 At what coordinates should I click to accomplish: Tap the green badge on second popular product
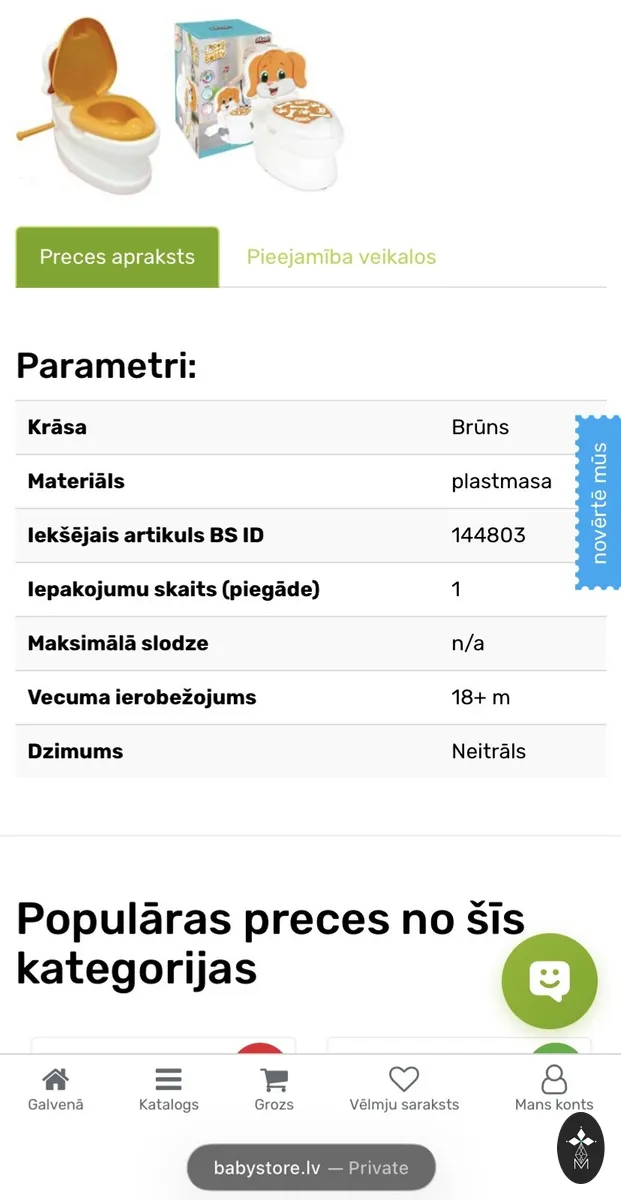coord(555,1048)
